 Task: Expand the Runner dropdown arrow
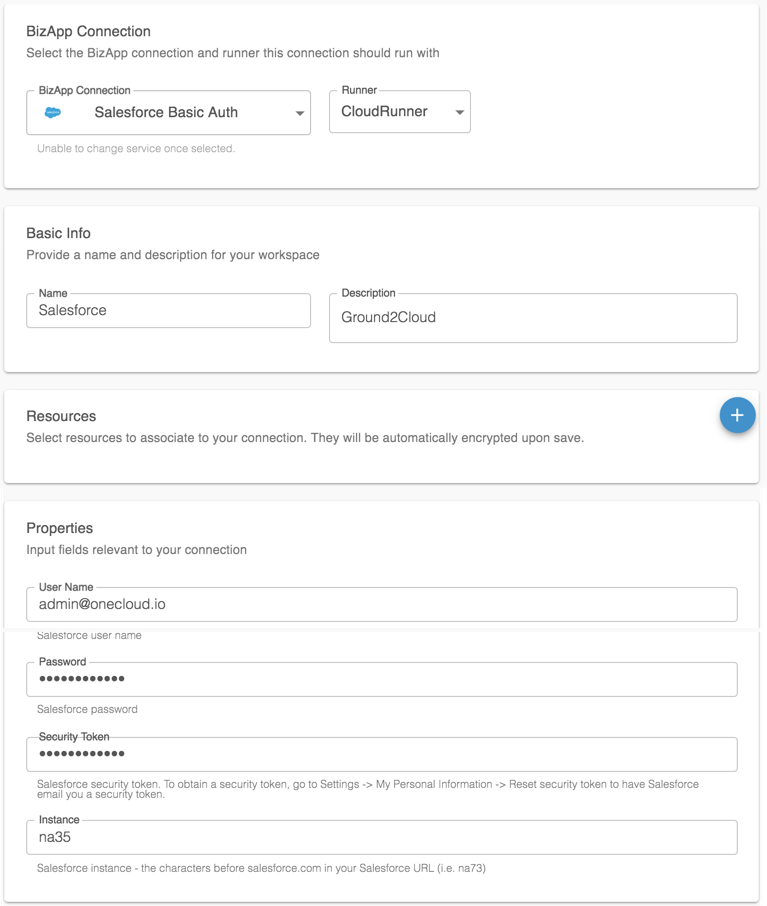pos(460,112)
